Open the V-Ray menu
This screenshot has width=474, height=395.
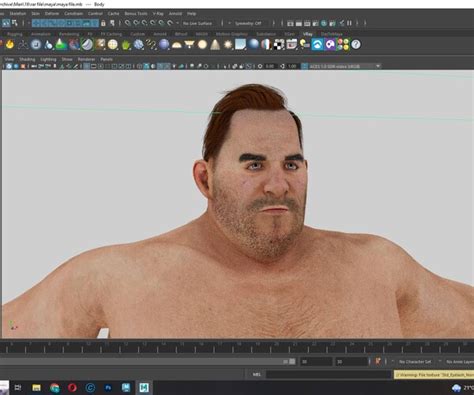click(x=158, y=14)
